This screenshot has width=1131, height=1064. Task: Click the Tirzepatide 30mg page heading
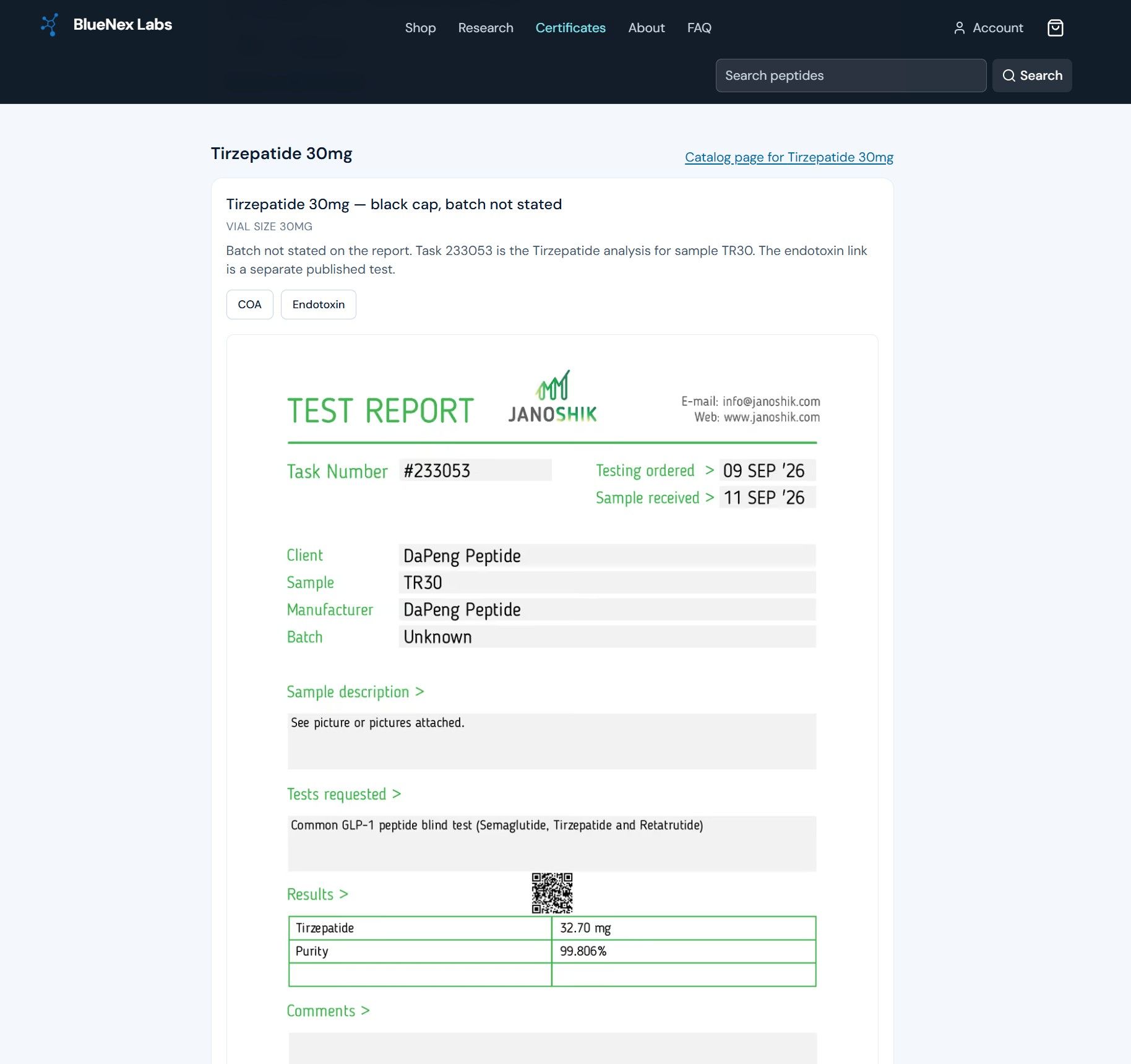pyautogui.click(x=282, y=154)
